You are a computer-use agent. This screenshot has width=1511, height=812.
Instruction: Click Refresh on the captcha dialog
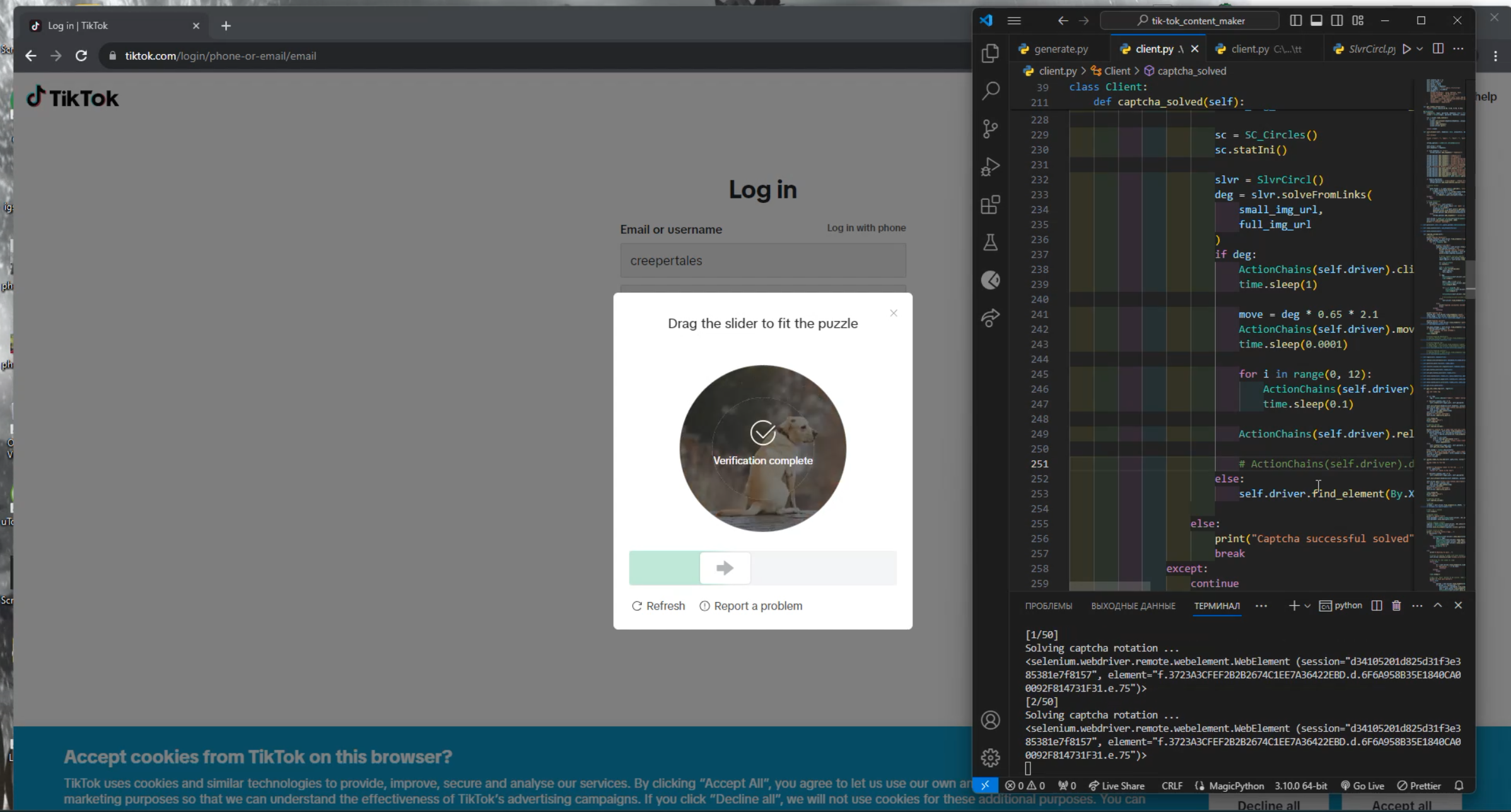point(658,605)
